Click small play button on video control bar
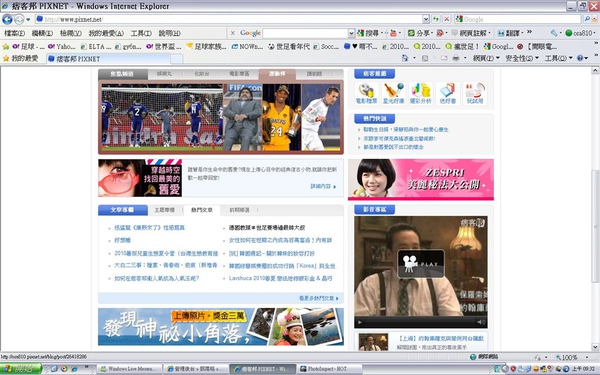Screen dimensions: 600x375 click(x=360, y=323)
